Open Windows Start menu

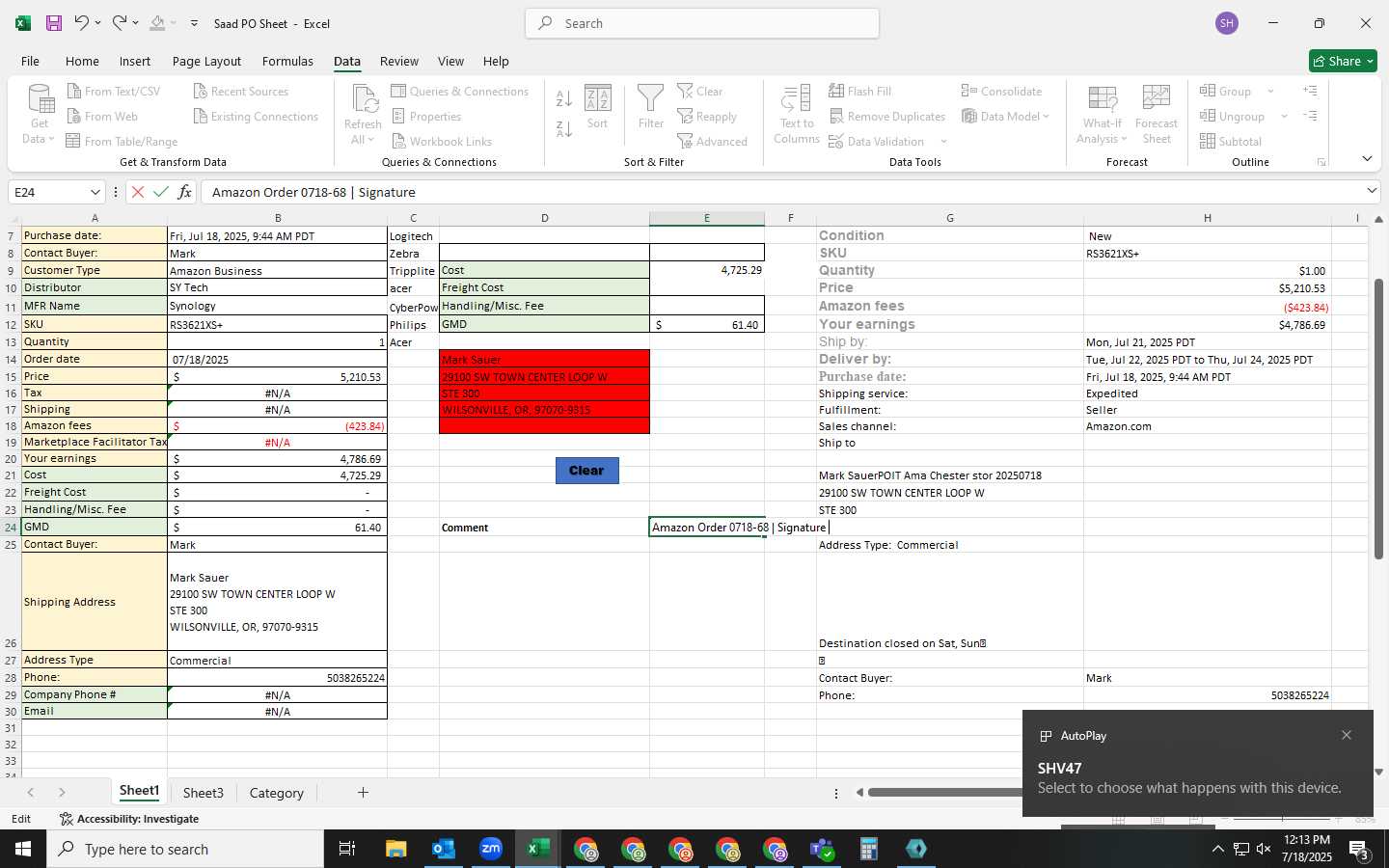point(23,849)
